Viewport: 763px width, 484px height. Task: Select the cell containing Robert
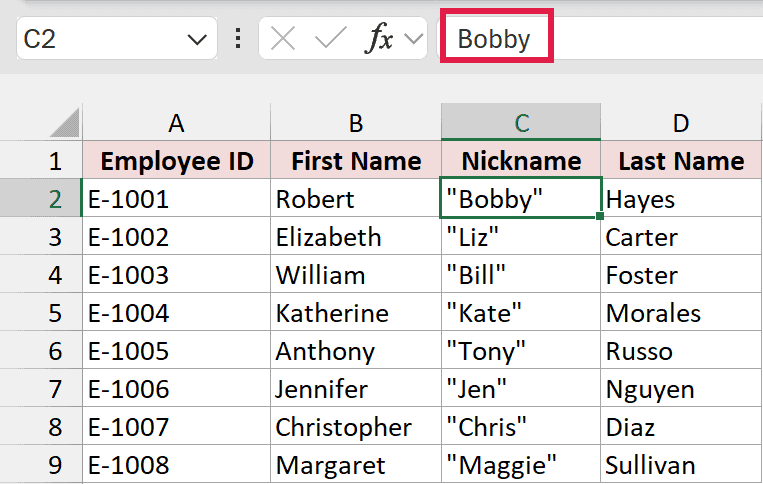pyautogui.click(x=356, y=198)
